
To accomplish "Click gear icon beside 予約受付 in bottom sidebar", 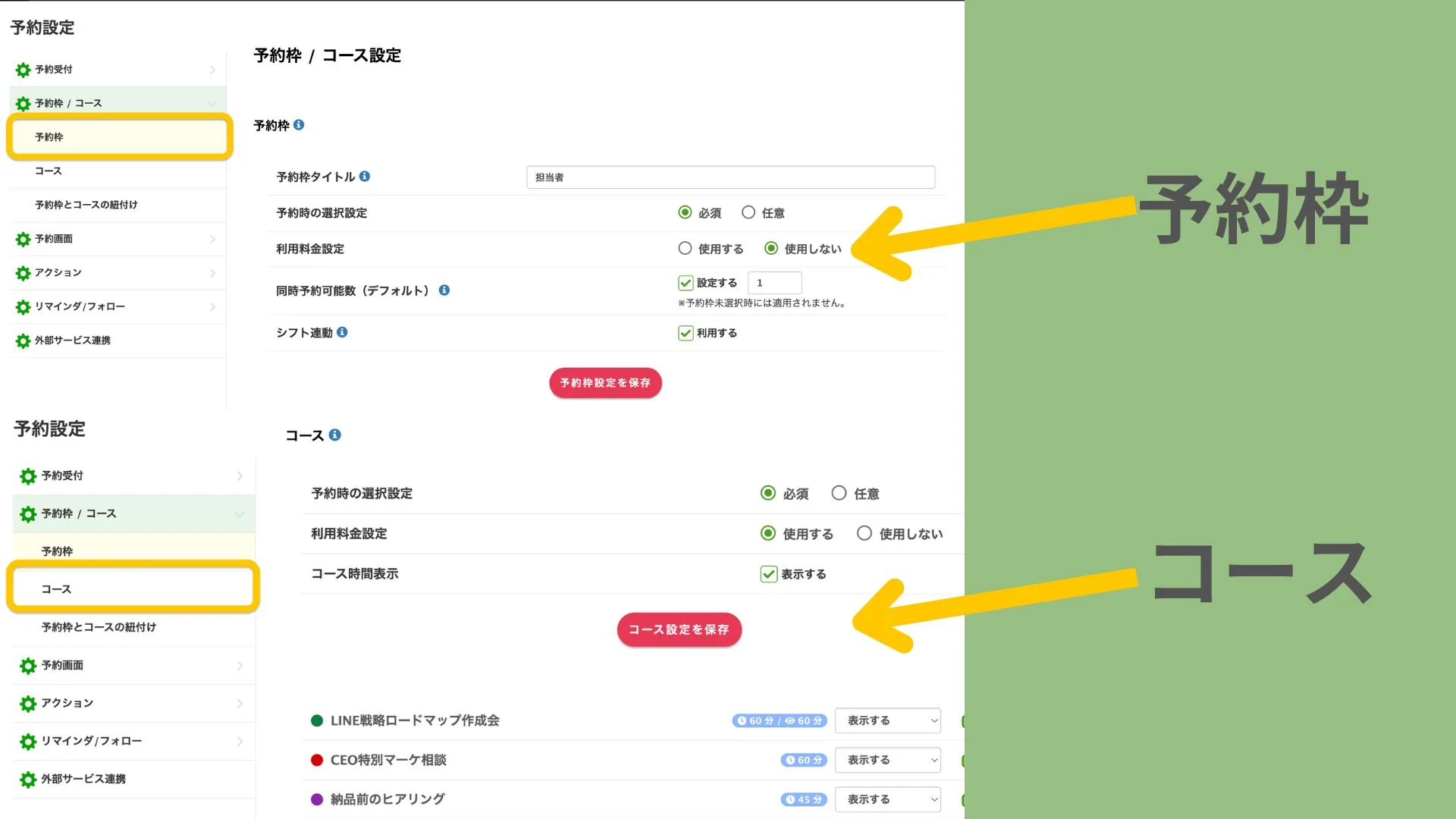I will point(28,476).
